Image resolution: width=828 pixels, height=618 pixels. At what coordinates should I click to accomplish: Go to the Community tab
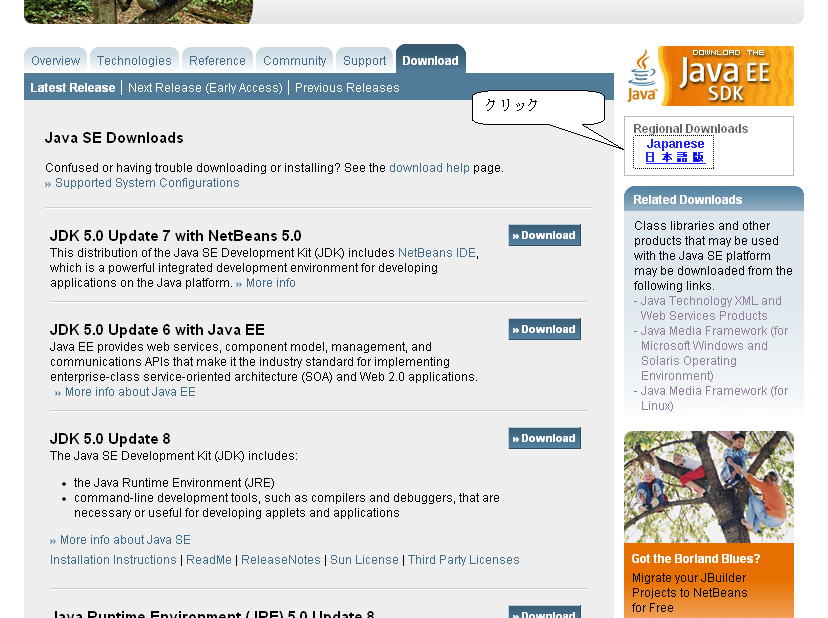click(x=295, y=60)
